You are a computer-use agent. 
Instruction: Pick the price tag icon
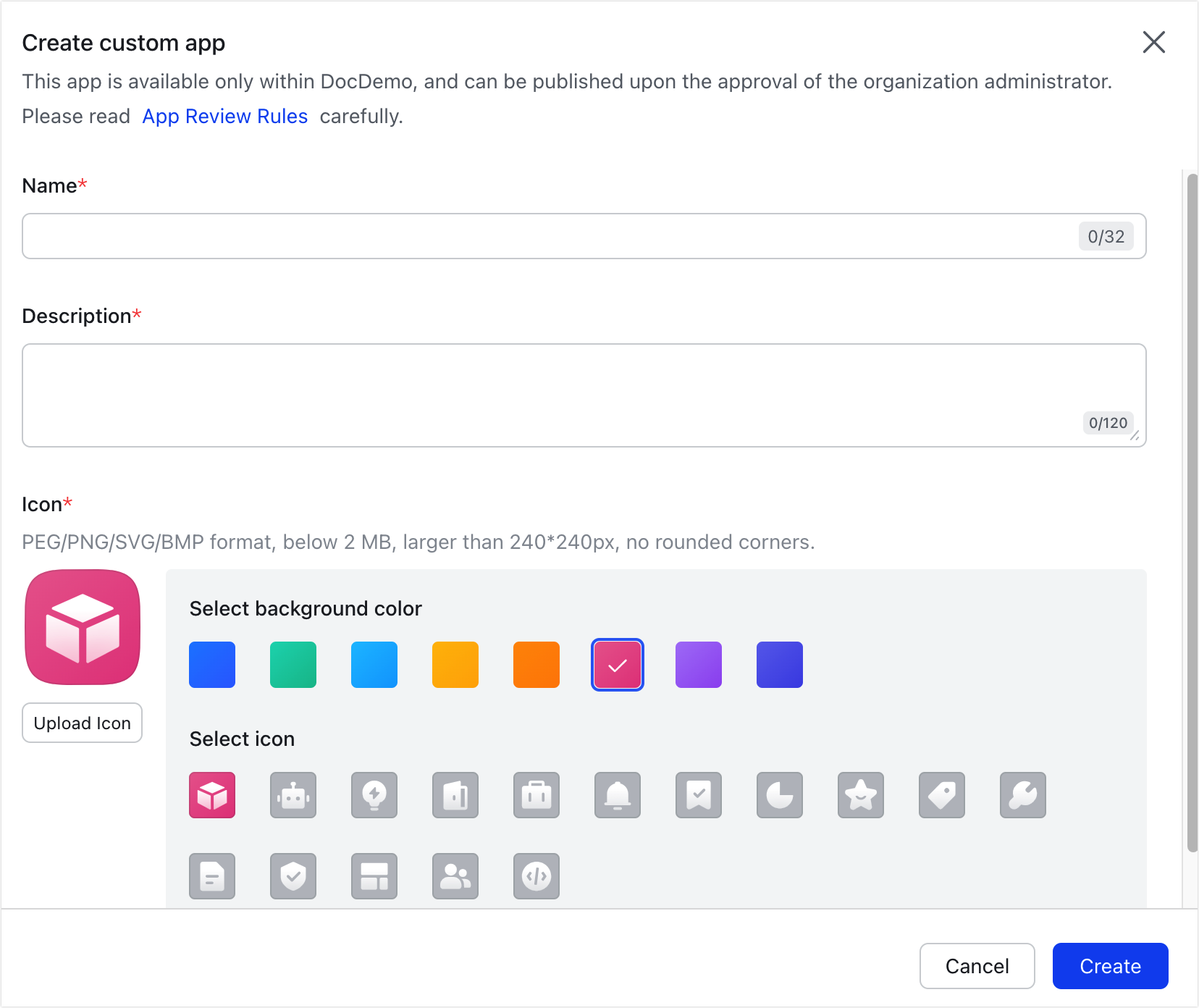942,795
